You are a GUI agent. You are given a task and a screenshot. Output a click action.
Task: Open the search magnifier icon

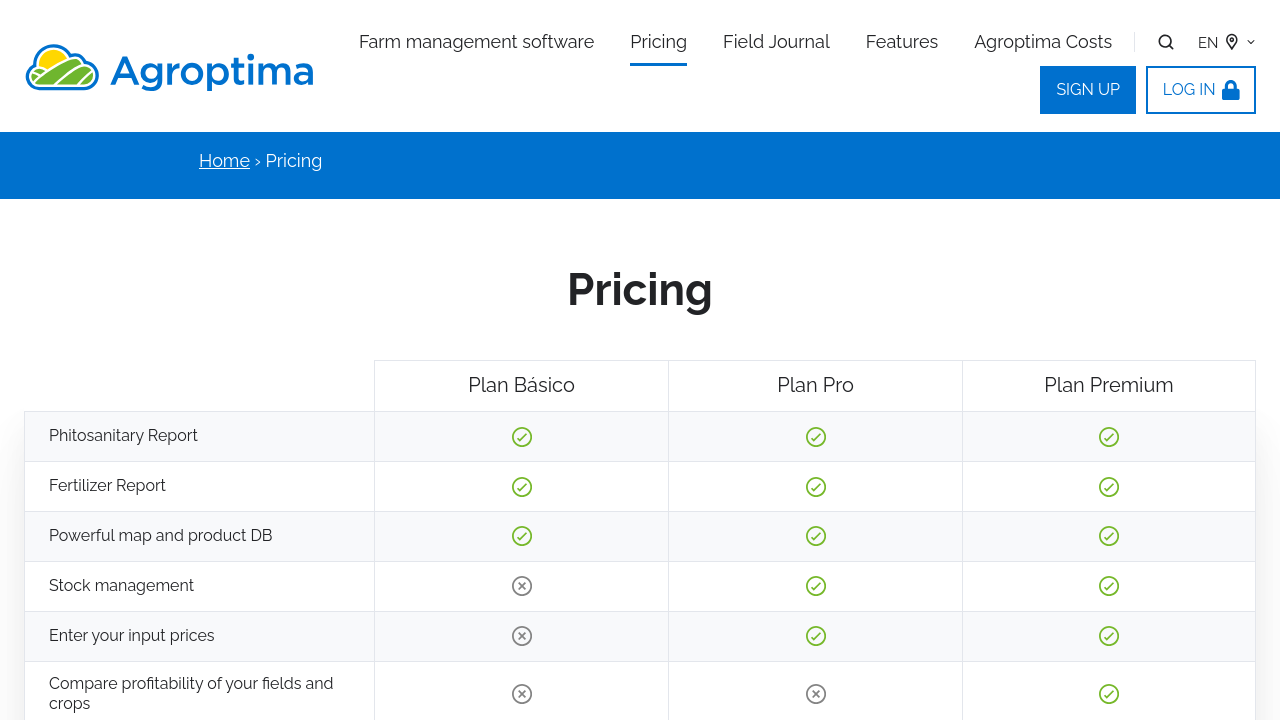[1166, 42]
